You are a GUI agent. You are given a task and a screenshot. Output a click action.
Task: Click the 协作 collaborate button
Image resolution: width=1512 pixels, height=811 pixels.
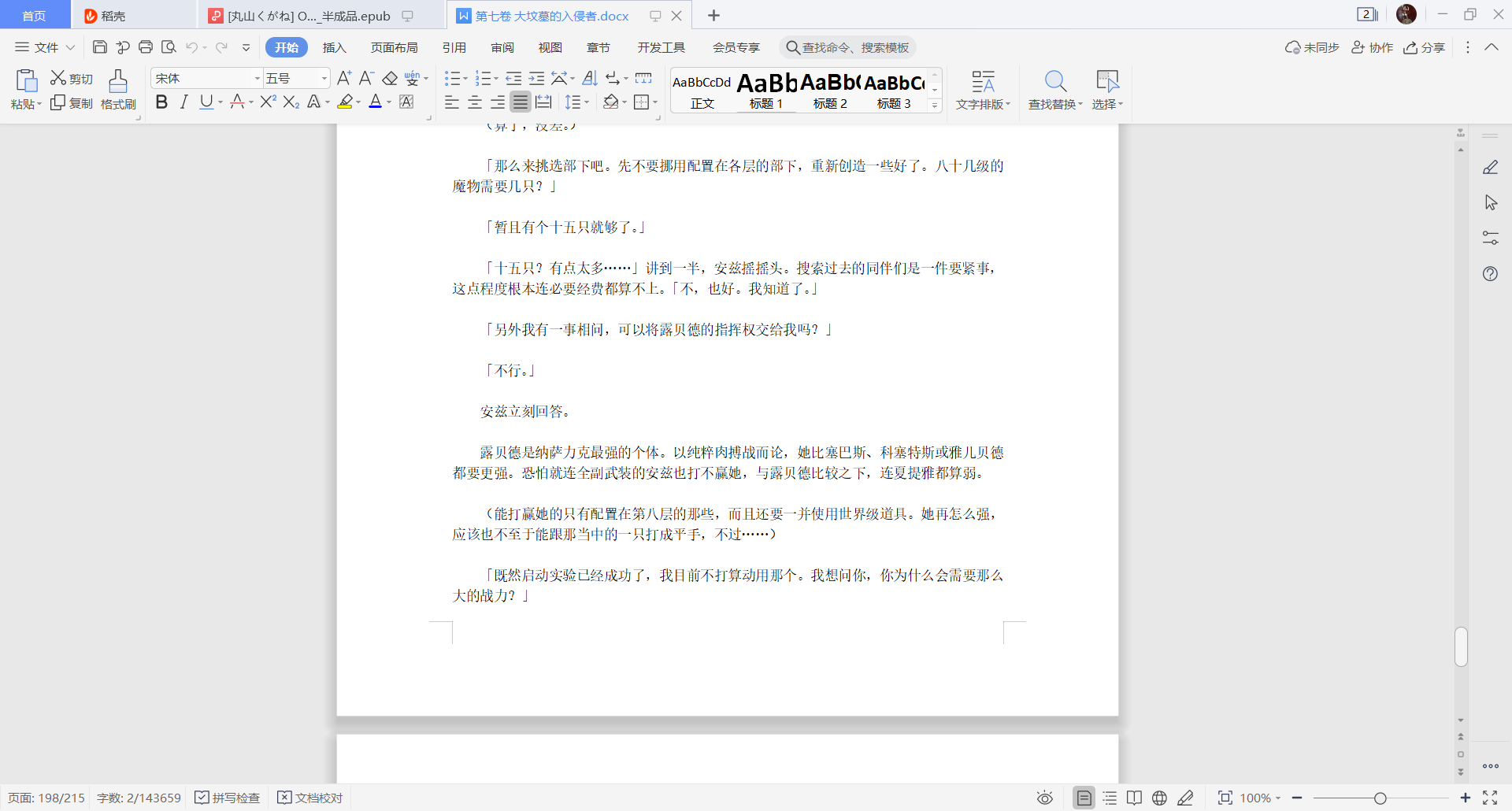(x=1372, y=47)
